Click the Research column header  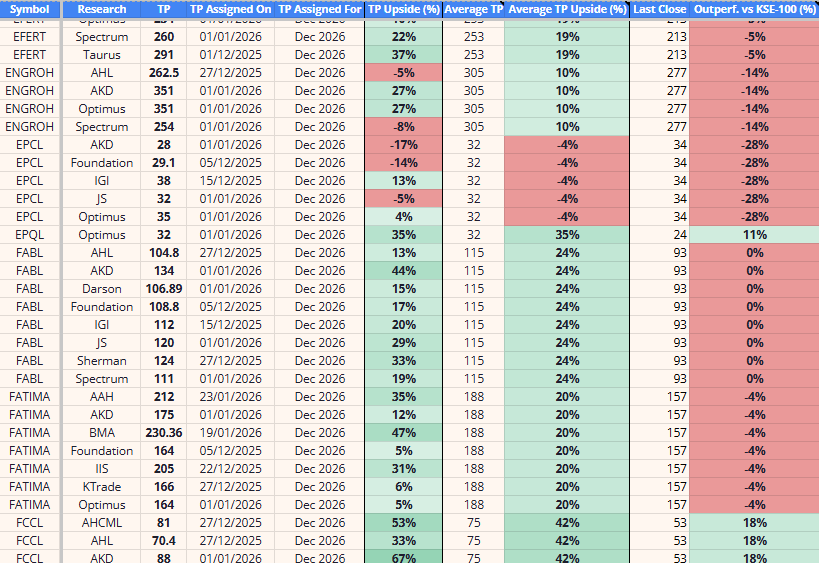point(102,9)
